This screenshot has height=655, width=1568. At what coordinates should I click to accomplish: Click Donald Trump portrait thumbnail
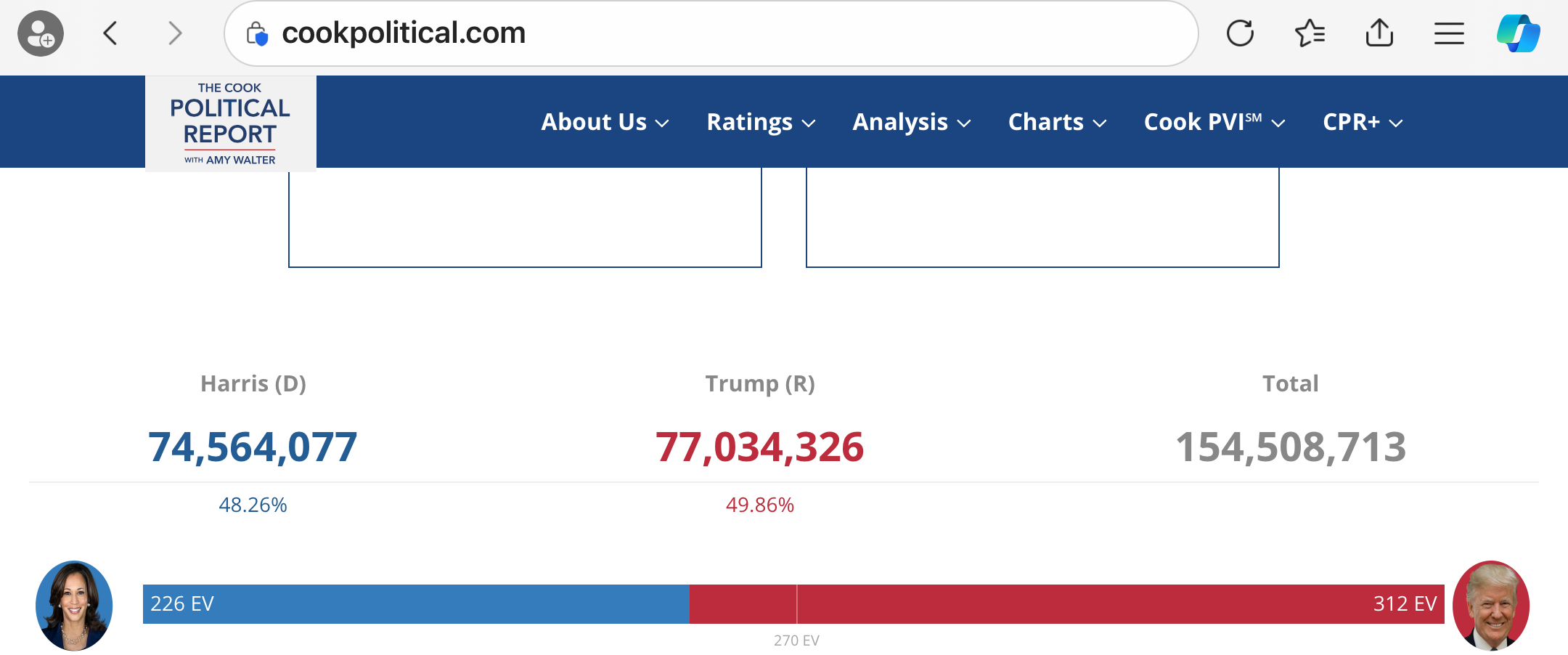[x=1491, y=605]
